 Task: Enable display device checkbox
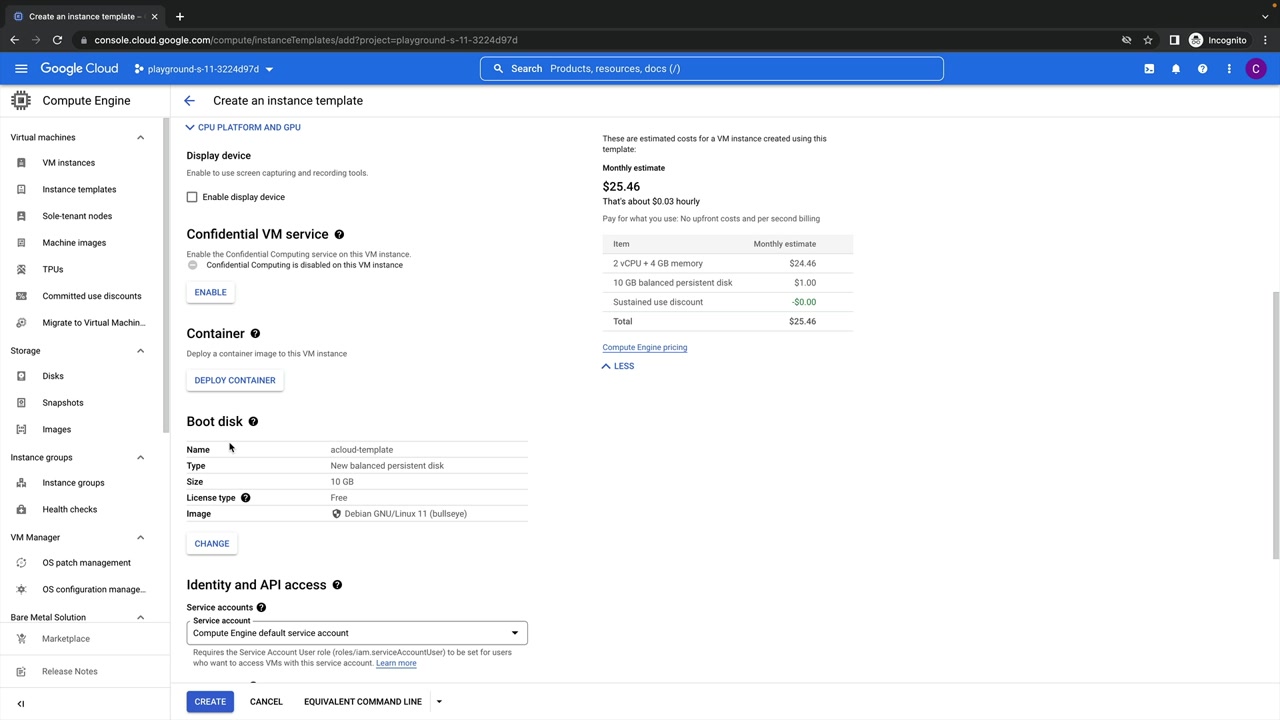[x=192, y=197]
